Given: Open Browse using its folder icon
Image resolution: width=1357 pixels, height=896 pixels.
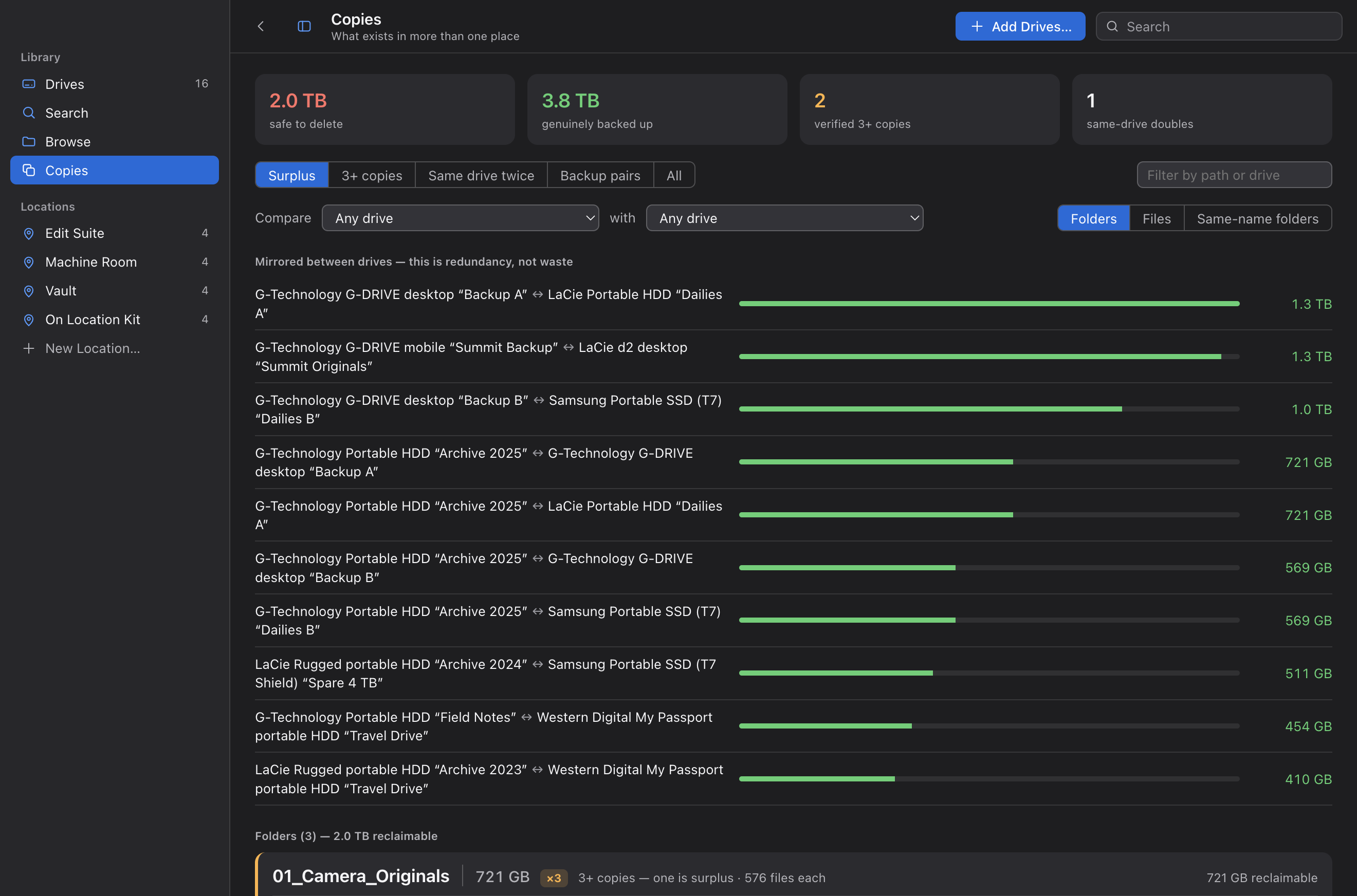Looking at the screenshot, I should 29,141.
